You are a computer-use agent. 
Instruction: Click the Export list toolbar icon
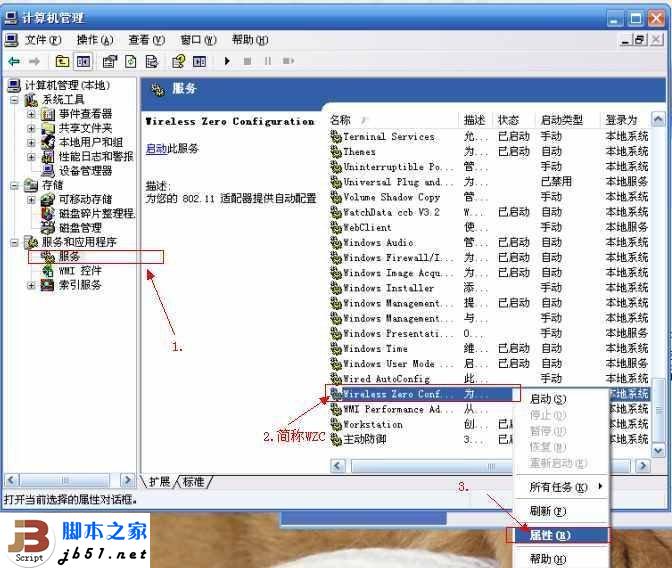(x=151, y=62)
